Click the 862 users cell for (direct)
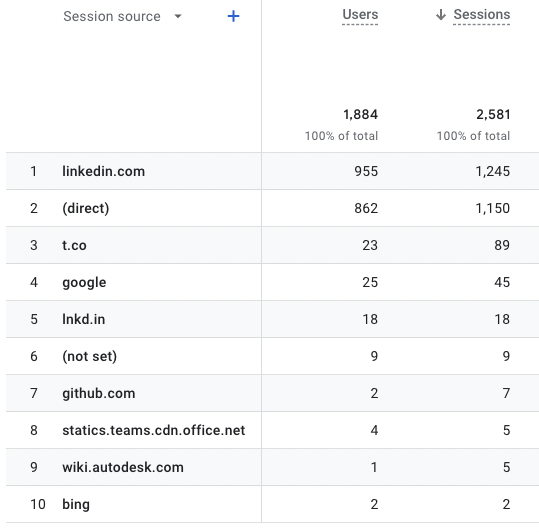The image size is (539, 532). pyautogui.click(x=366, y=208)
